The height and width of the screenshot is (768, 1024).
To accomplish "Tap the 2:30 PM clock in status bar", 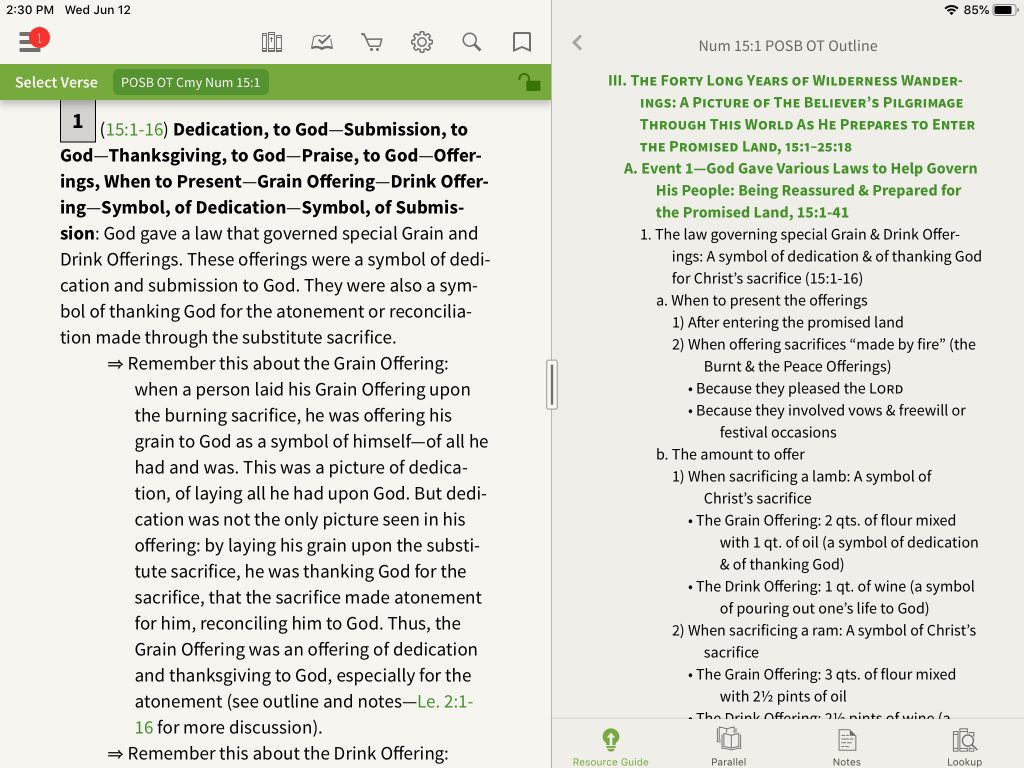I will pyautogui.click(x=30, y=10).
